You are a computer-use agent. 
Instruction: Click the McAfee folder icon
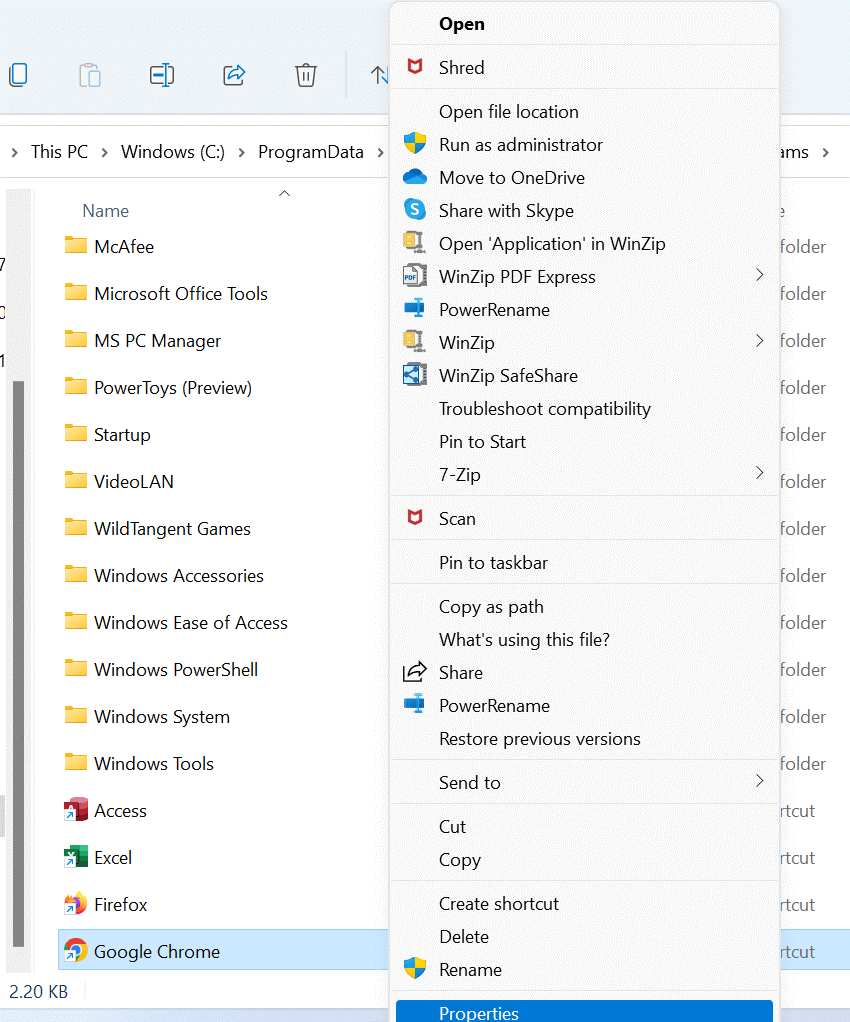[x=76, y=245]
